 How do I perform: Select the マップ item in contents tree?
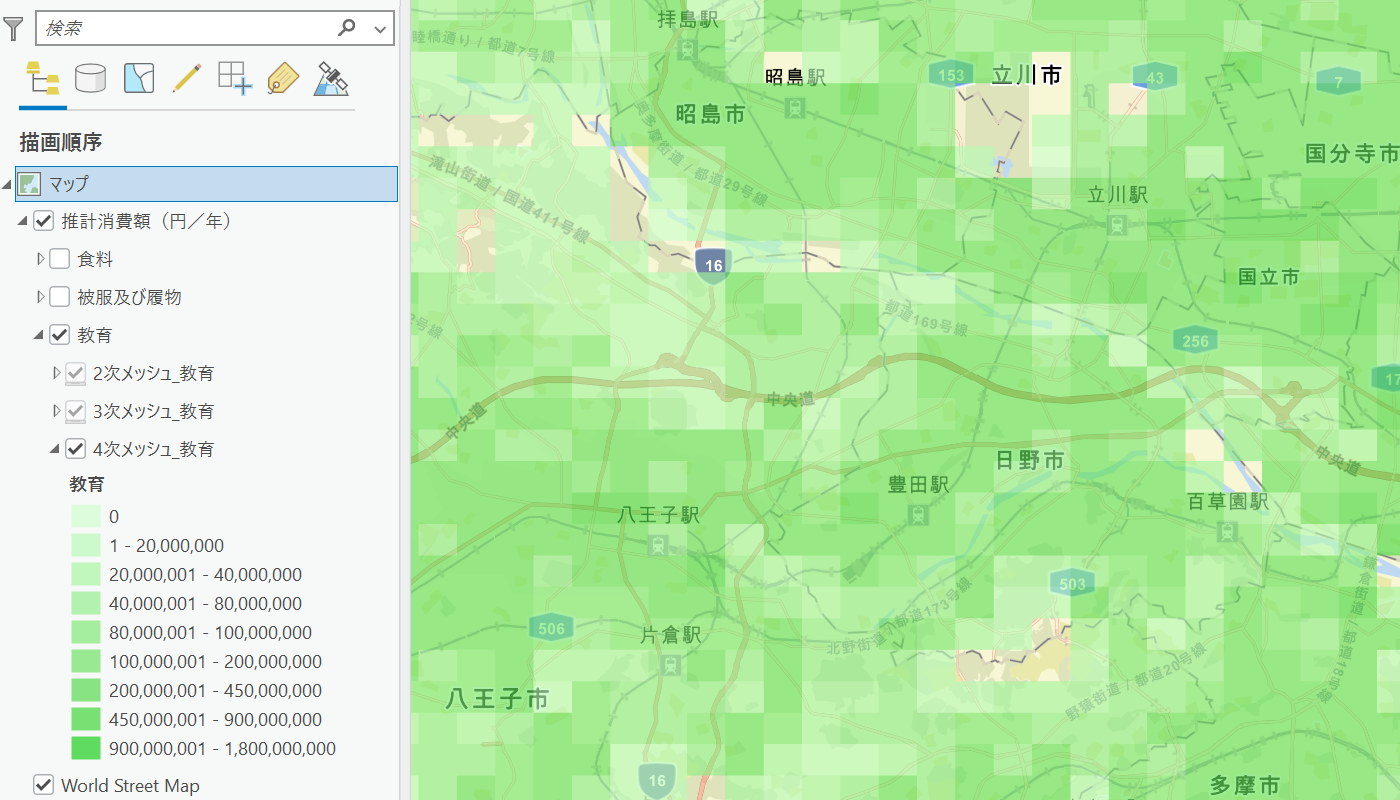point(69,184)
